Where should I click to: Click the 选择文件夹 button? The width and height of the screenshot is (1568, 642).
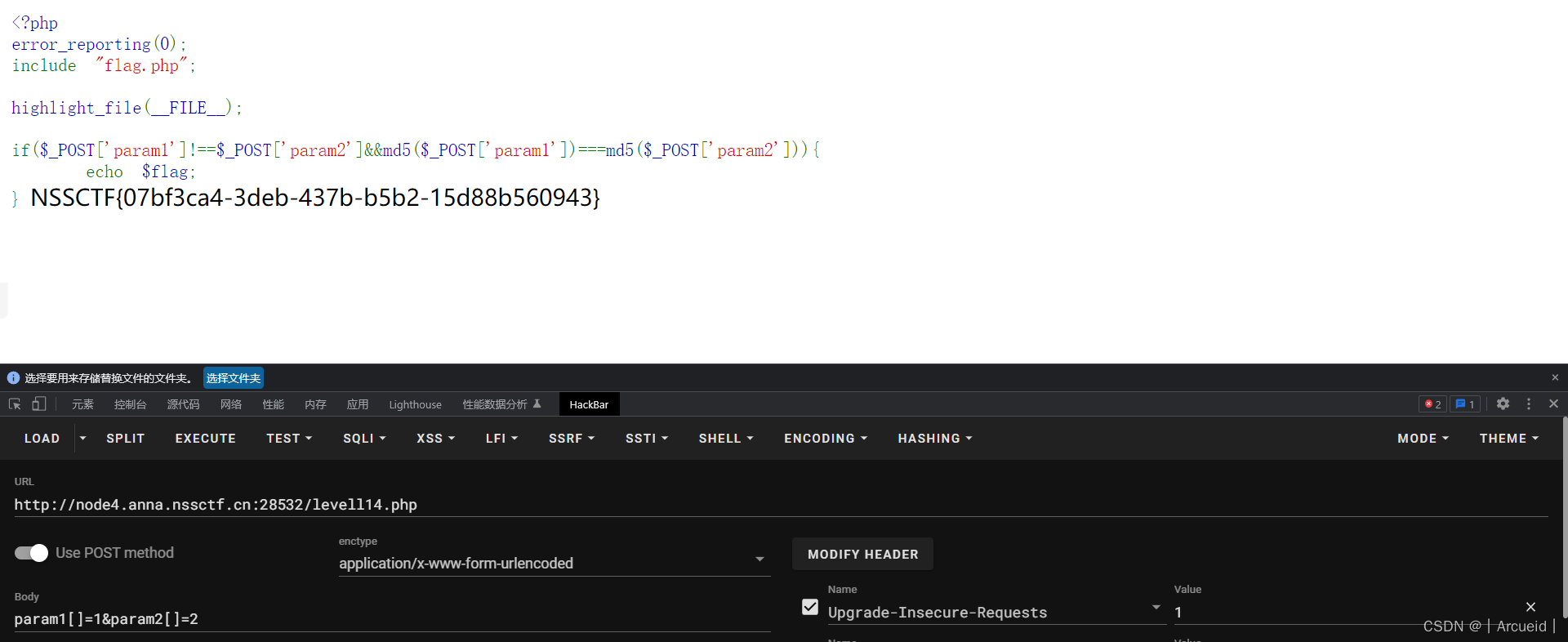(x=234, y=378)
